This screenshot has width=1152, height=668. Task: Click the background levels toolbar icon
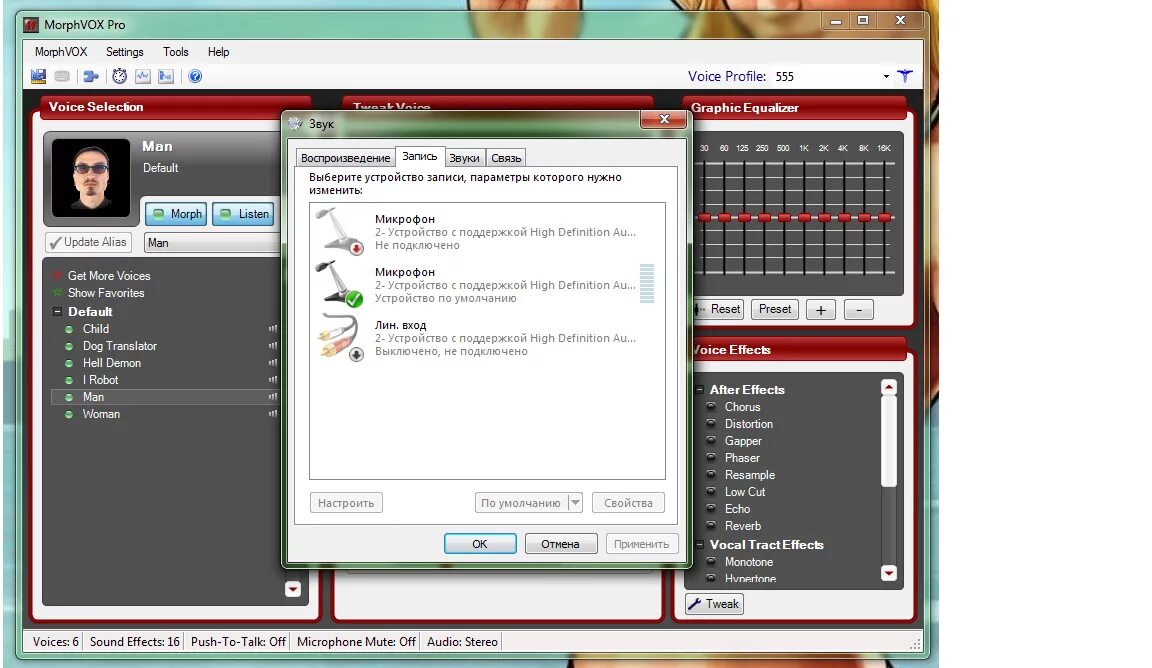point(166,76)
